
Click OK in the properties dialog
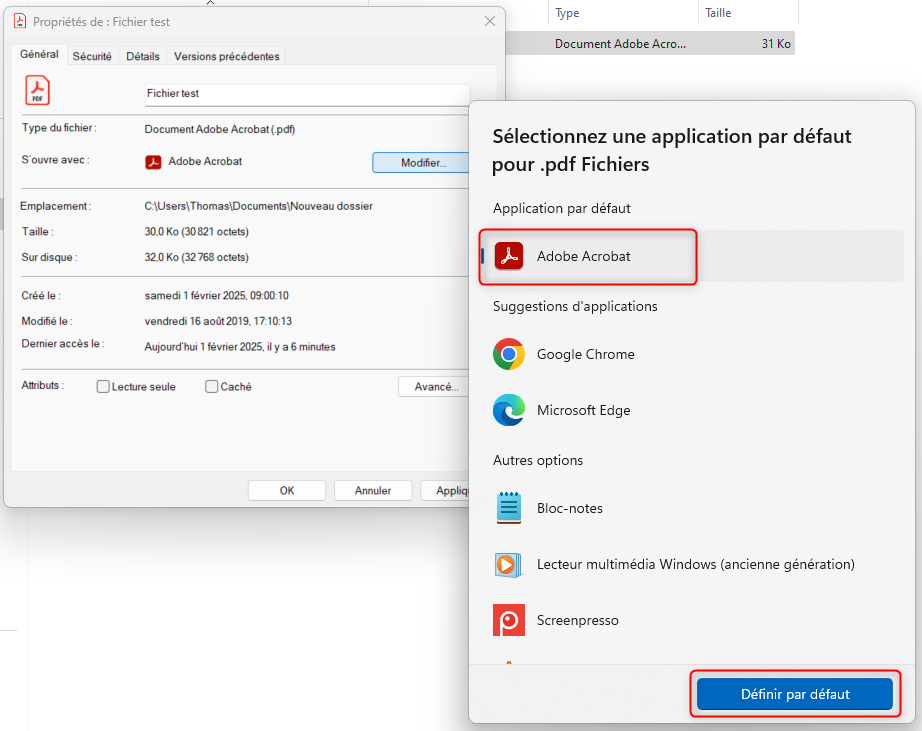pos(287,491)
